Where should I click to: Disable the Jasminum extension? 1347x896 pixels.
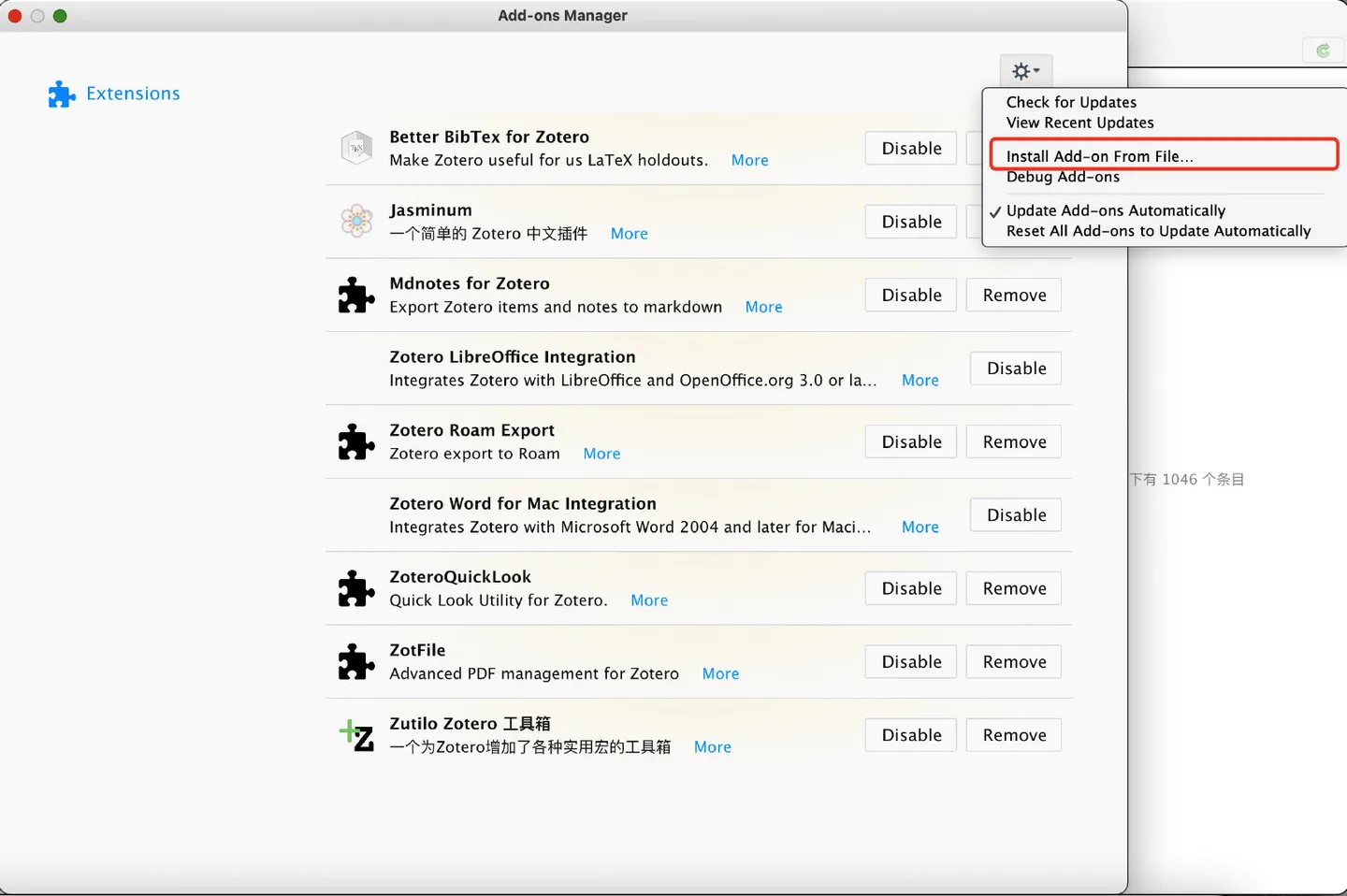911,222
